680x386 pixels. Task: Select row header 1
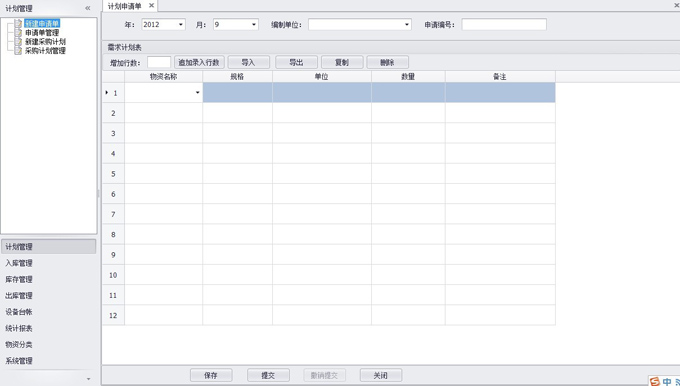114,93
